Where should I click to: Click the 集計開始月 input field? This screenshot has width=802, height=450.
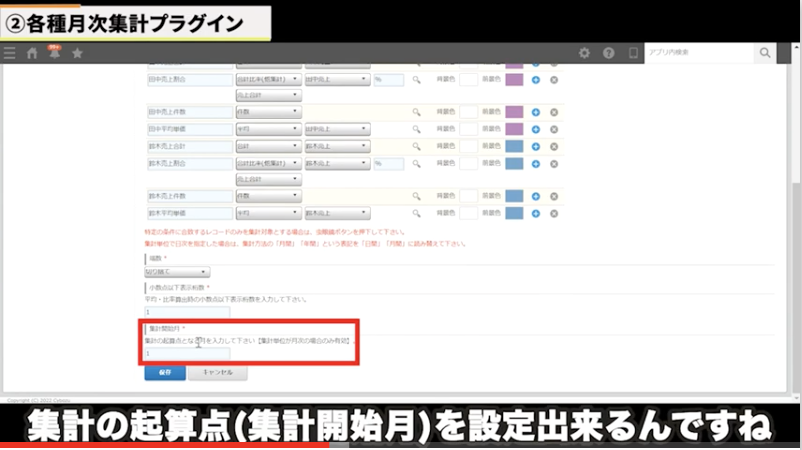[x=188, y=353]
